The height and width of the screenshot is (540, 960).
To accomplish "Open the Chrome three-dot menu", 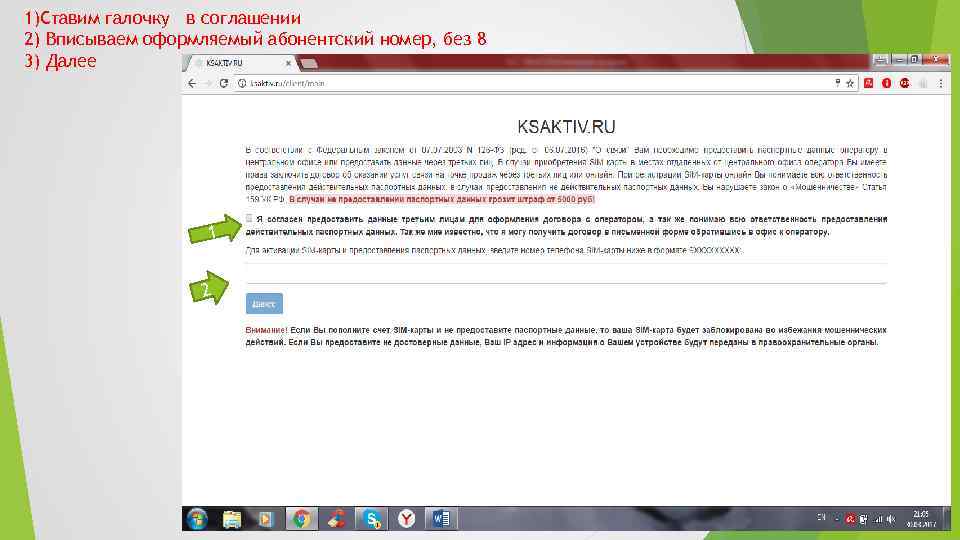I will 941,83.
